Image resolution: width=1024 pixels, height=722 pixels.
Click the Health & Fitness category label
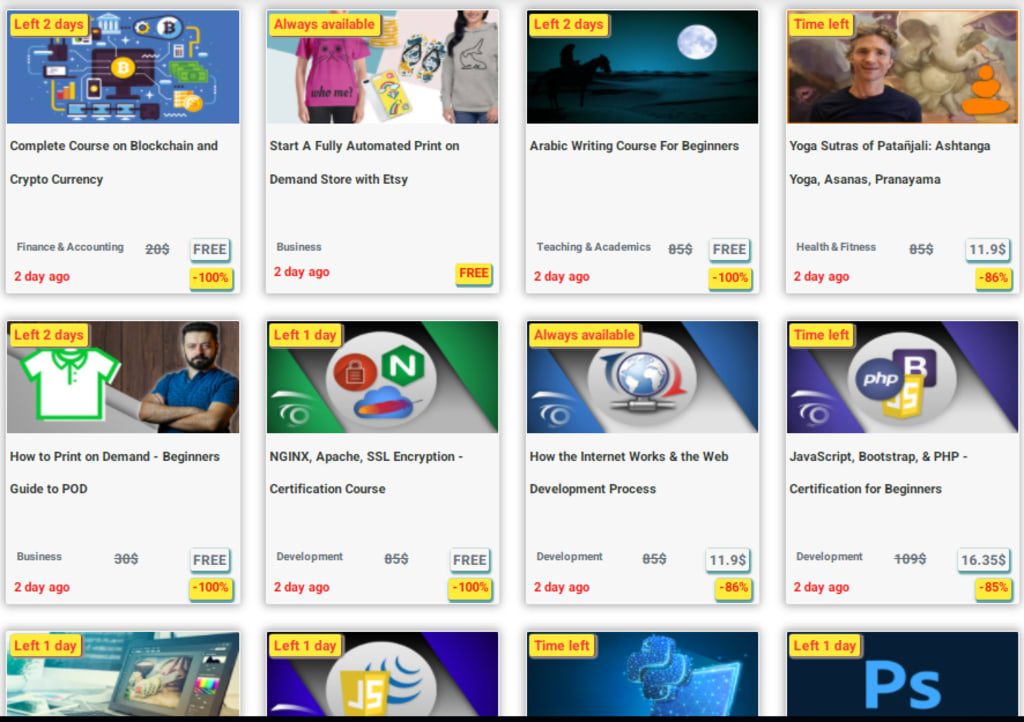tap(835, 247)
